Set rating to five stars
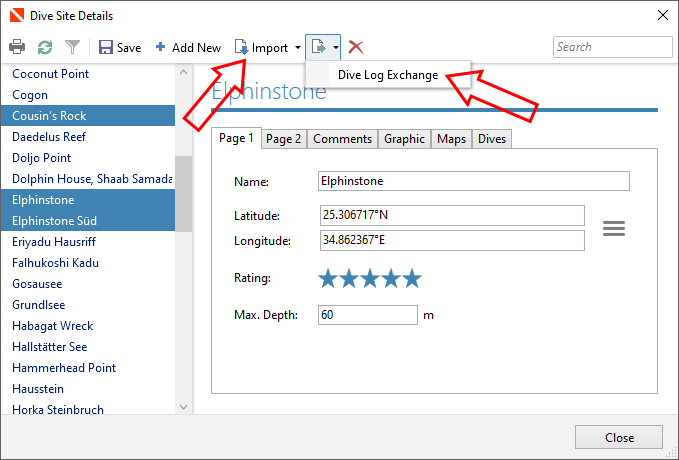 click(412, 279)
